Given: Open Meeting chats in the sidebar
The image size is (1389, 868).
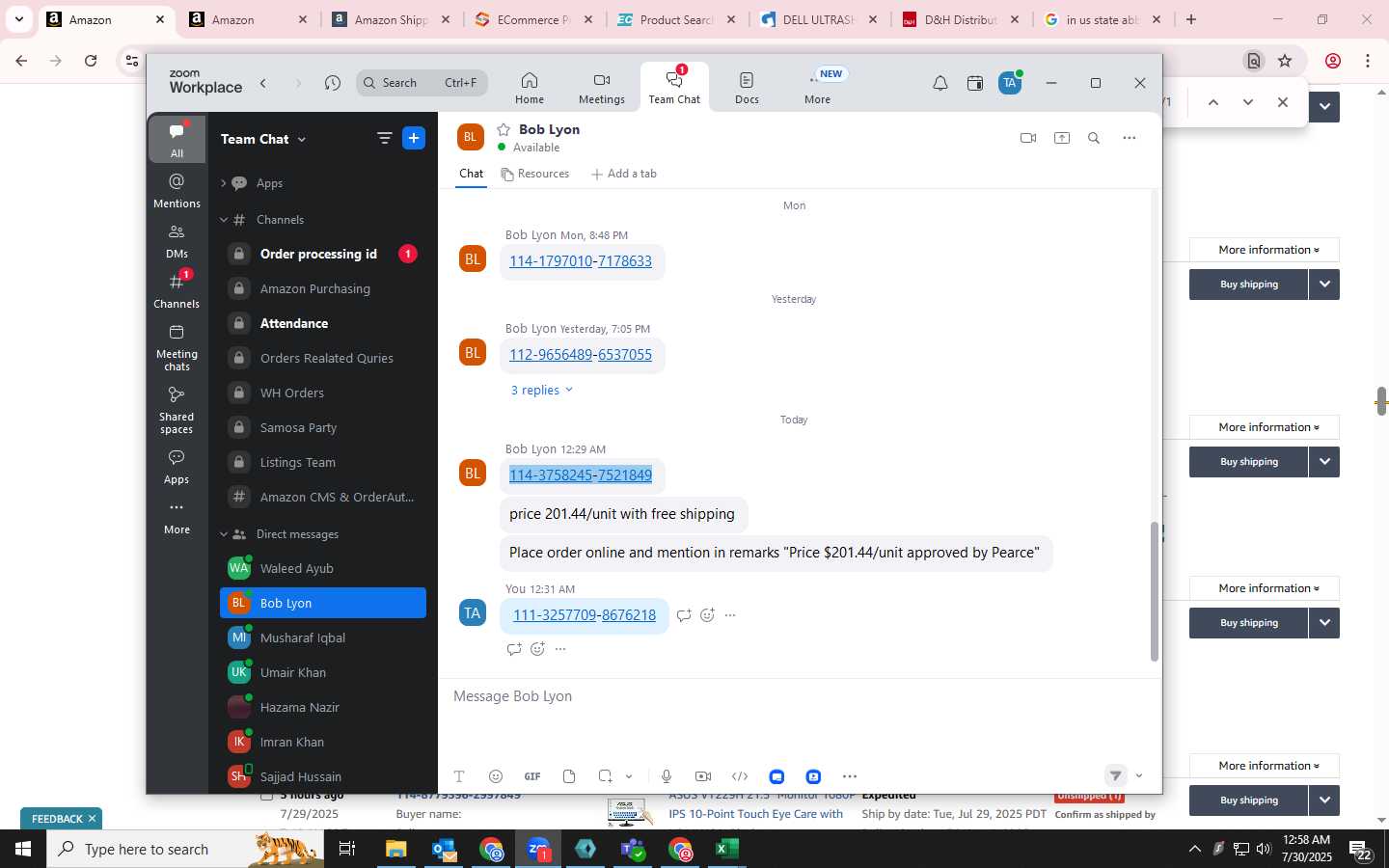Looking at the screenshot, I should 177,348.
